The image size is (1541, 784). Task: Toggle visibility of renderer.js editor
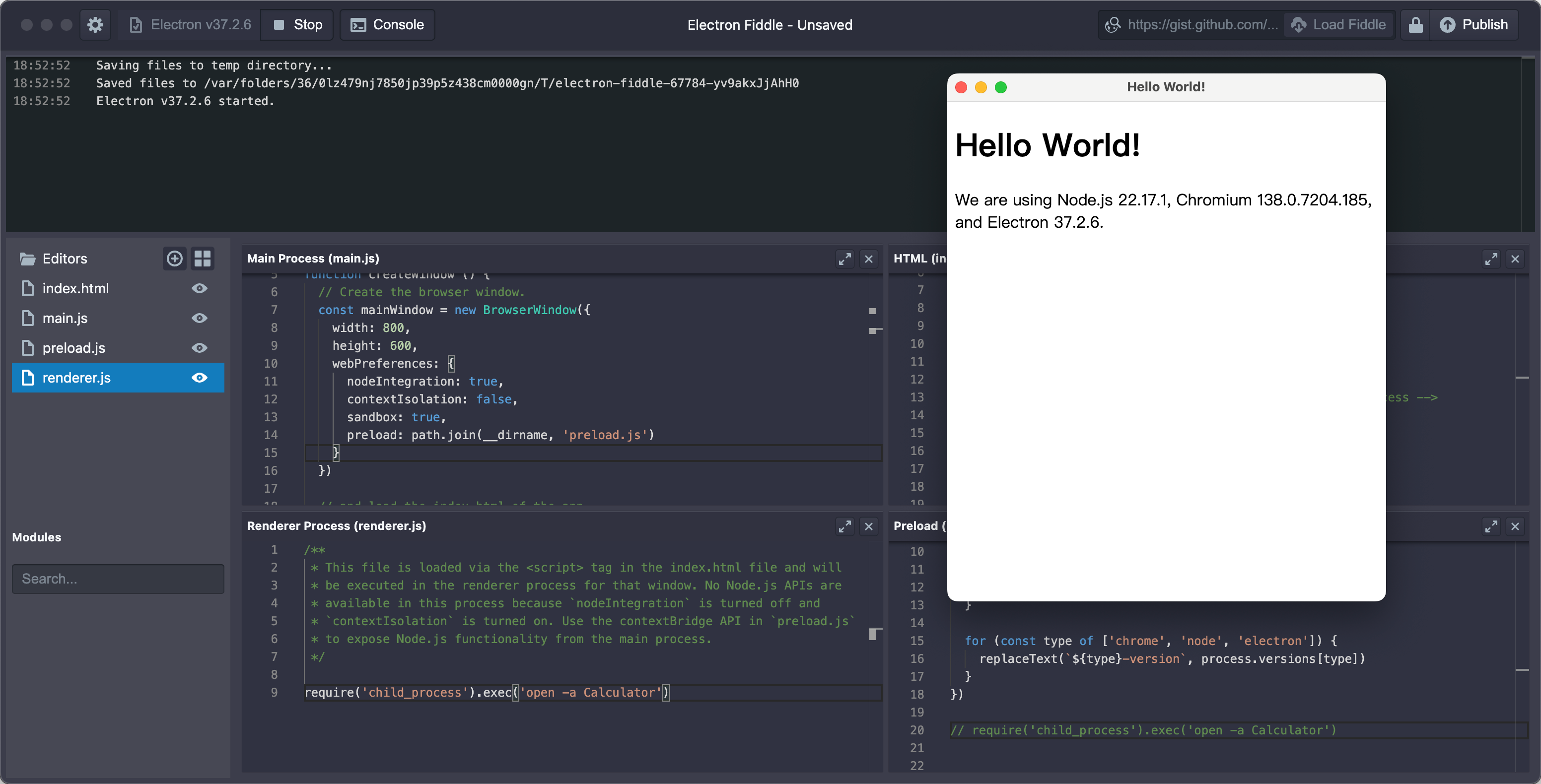click(200, 378)
